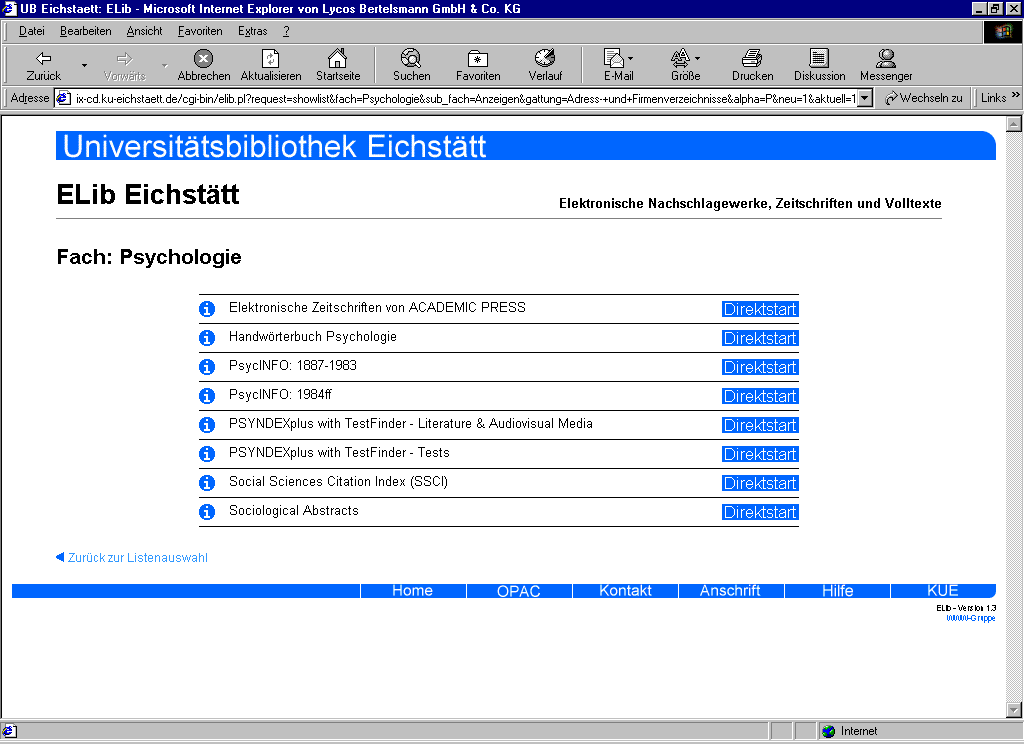Click the Internet zone status bar icon

click(x=829, y=731)
